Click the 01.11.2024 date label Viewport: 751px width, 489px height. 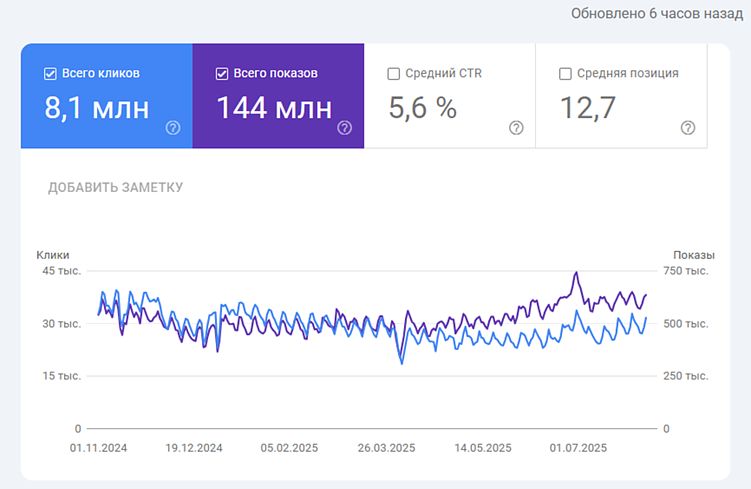pos(98,447)
